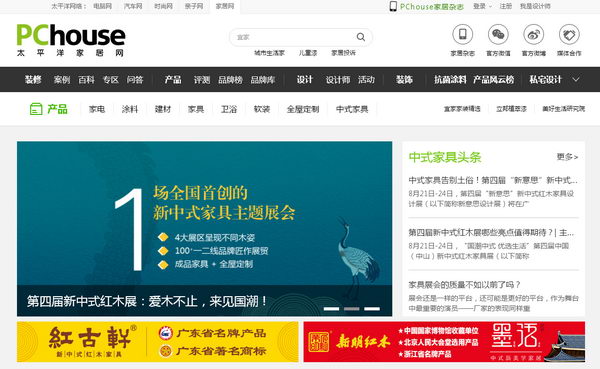This screenshot has height=369, width=600.
Task: Open the 立邦植萃漆 link
Action: click(x=511, y=109)
